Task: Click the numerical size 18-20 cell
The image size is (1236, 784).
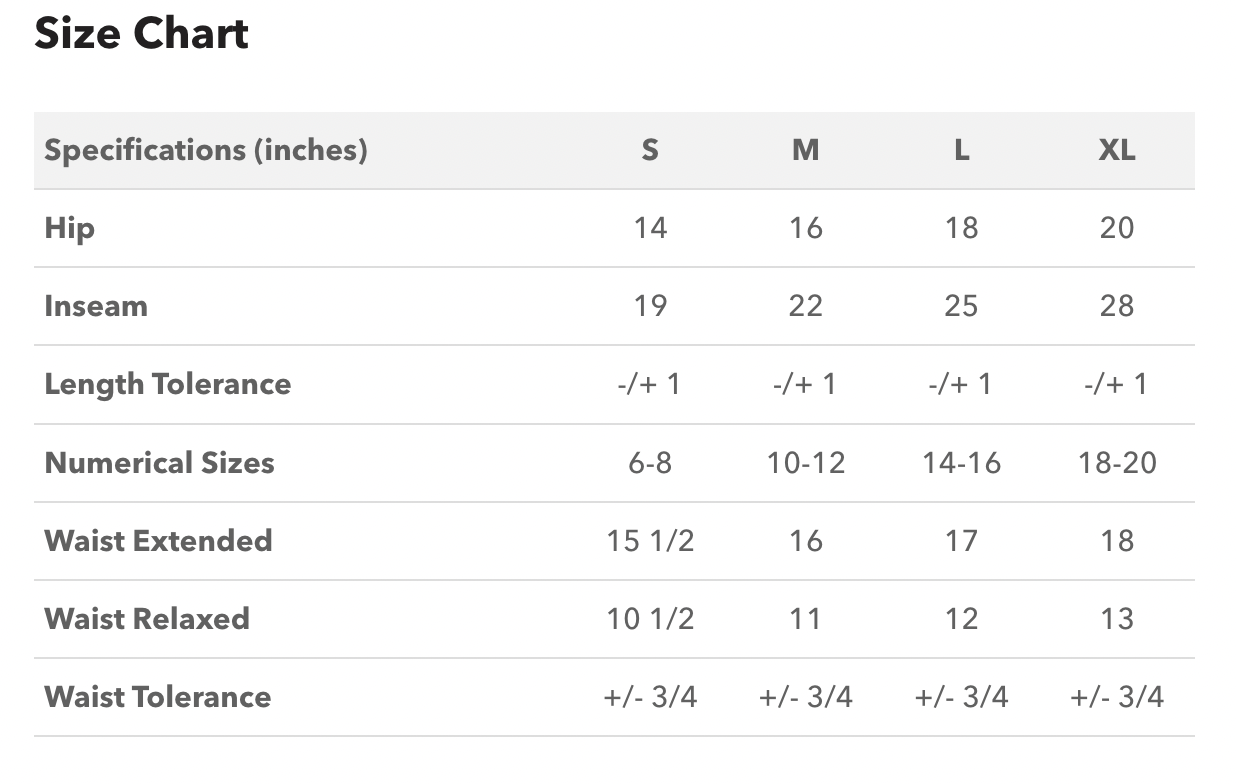Action: click(x=1116, y=463)
